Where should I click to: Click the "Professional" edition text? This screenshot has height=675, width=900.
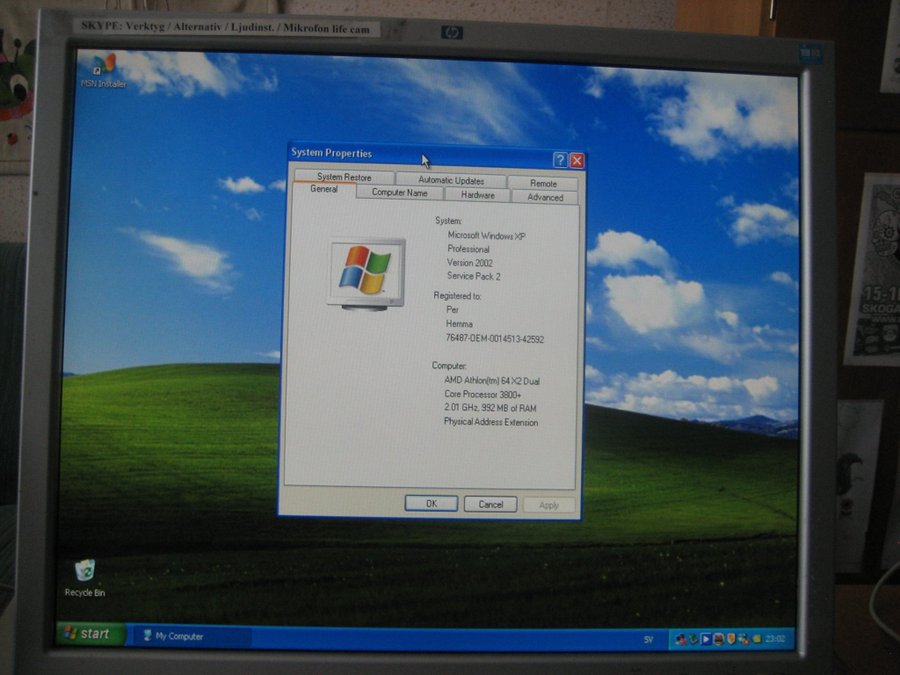(468, 249)
